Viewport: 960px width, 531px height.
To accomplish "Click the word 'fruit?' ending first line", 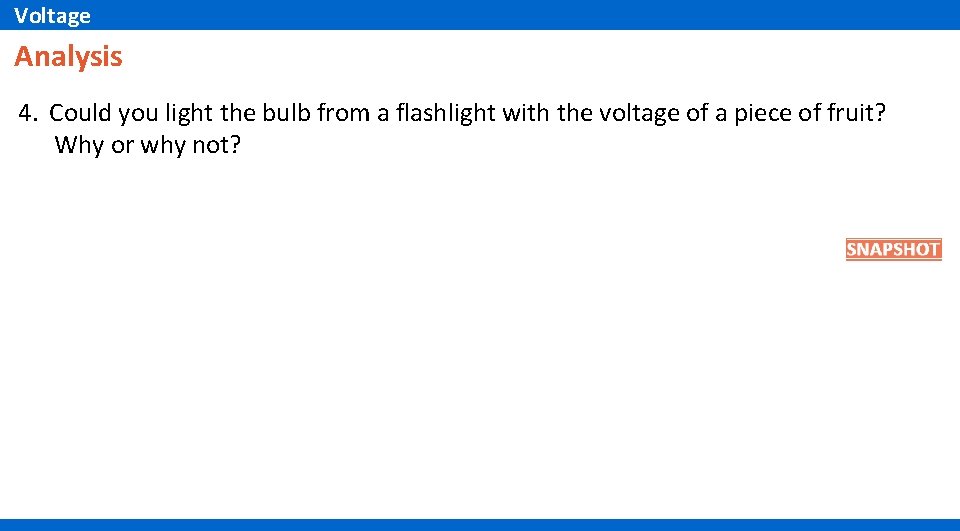I will (859, 113).
